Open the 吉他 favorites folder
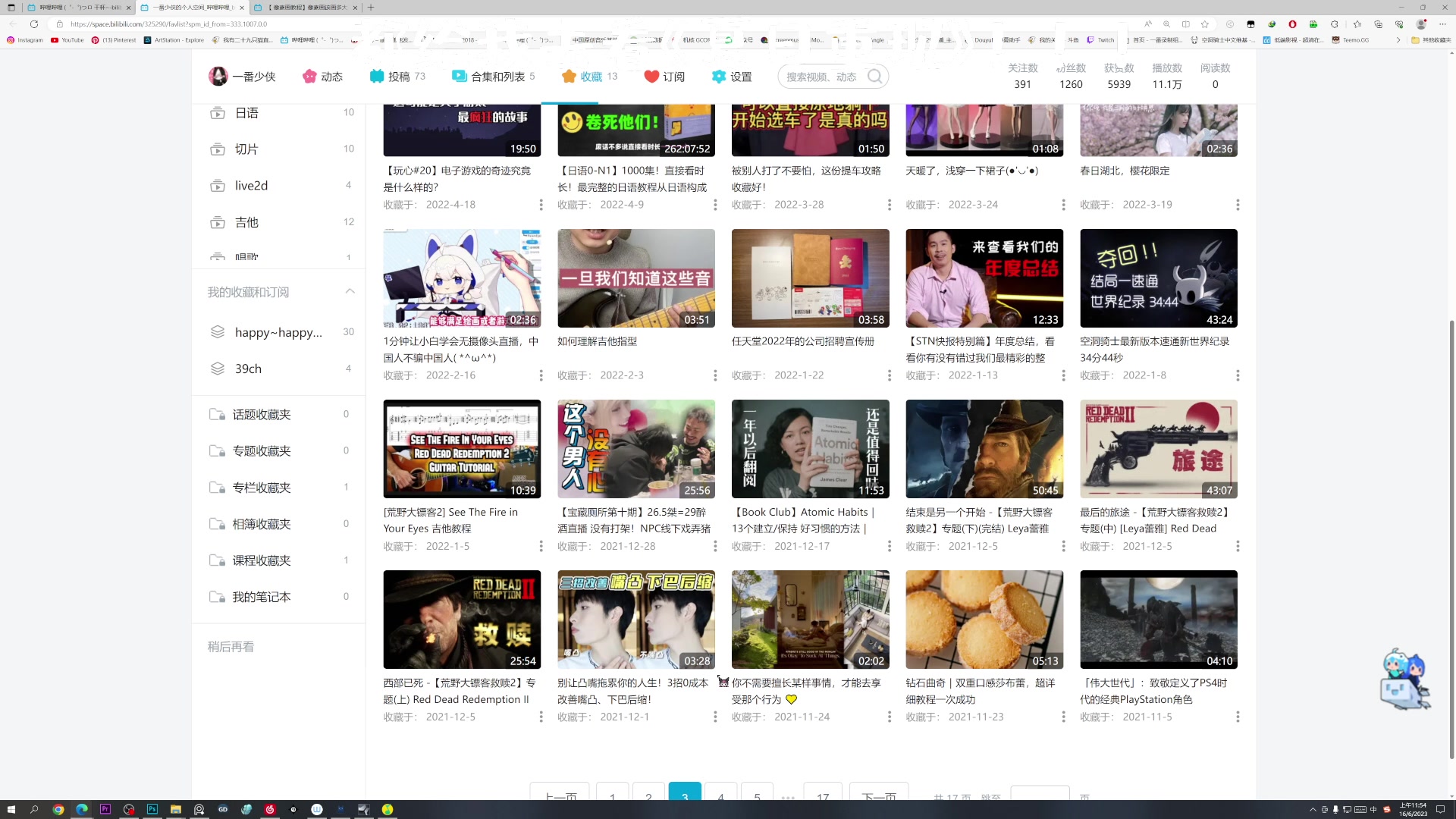The width and height of the screenshot is (1456, 819). (279, 222)
